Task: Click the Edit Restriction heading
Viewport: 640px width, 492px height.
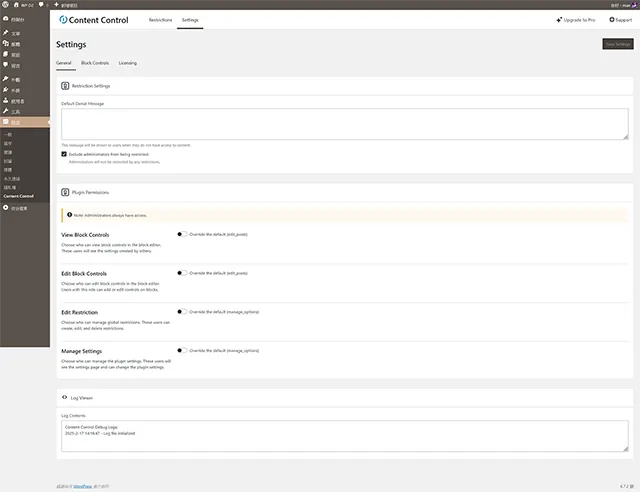Action: (x=80, y=312)
